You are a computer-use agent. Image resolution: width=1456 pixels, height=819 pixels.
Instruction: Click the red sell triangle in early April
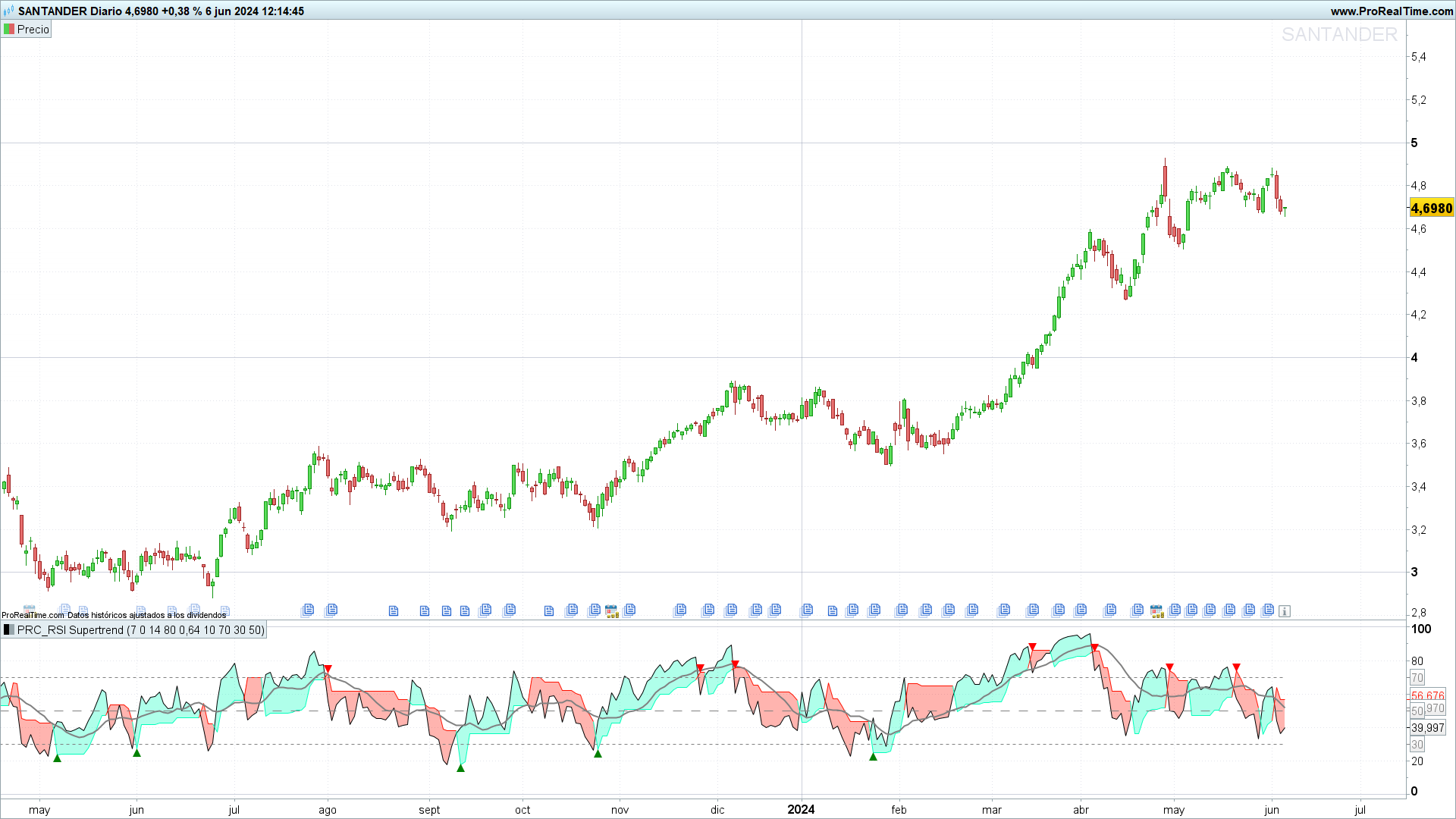pos(1094,648)
